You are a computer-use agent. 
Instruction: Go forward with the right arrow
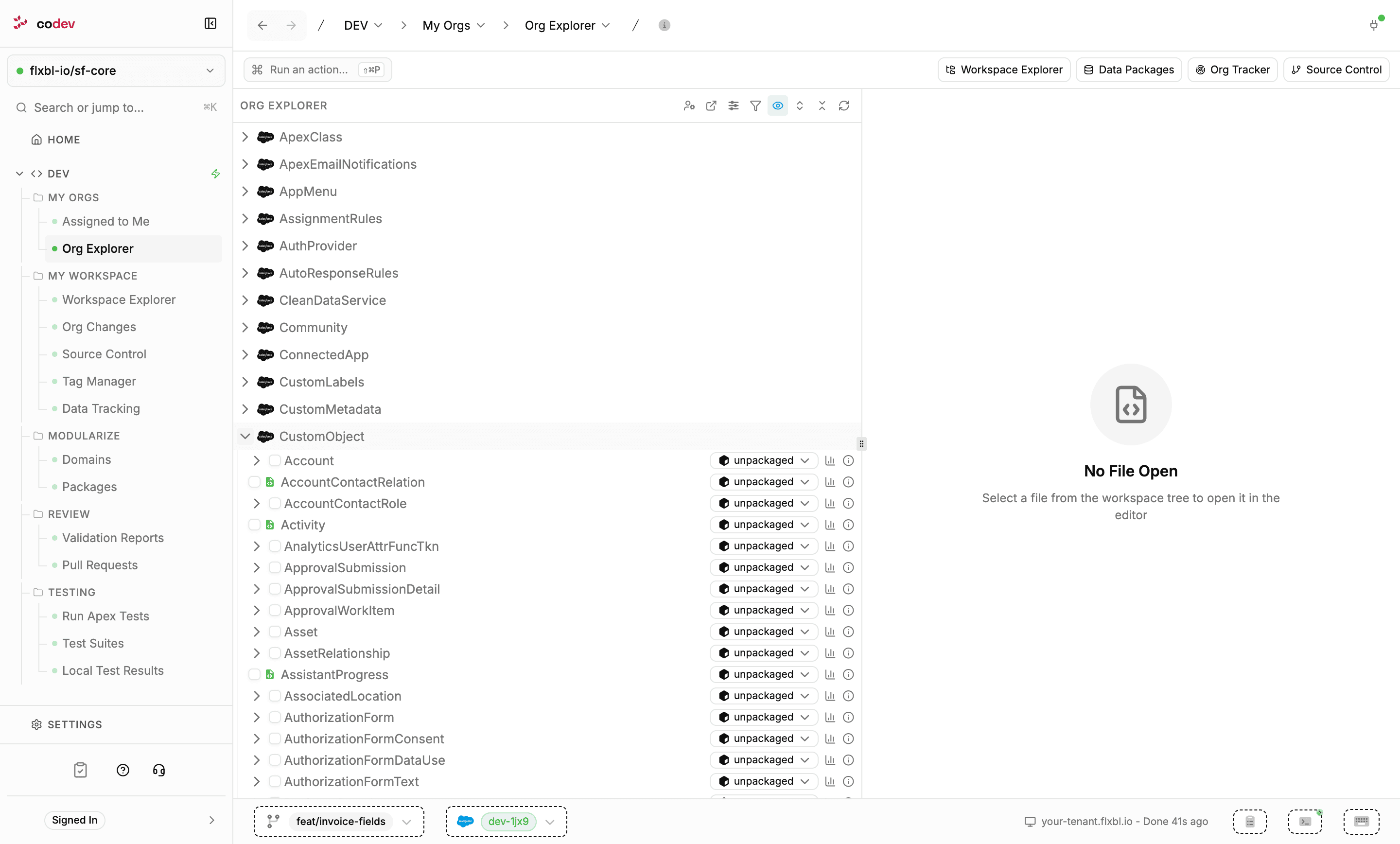pos(291,25)
